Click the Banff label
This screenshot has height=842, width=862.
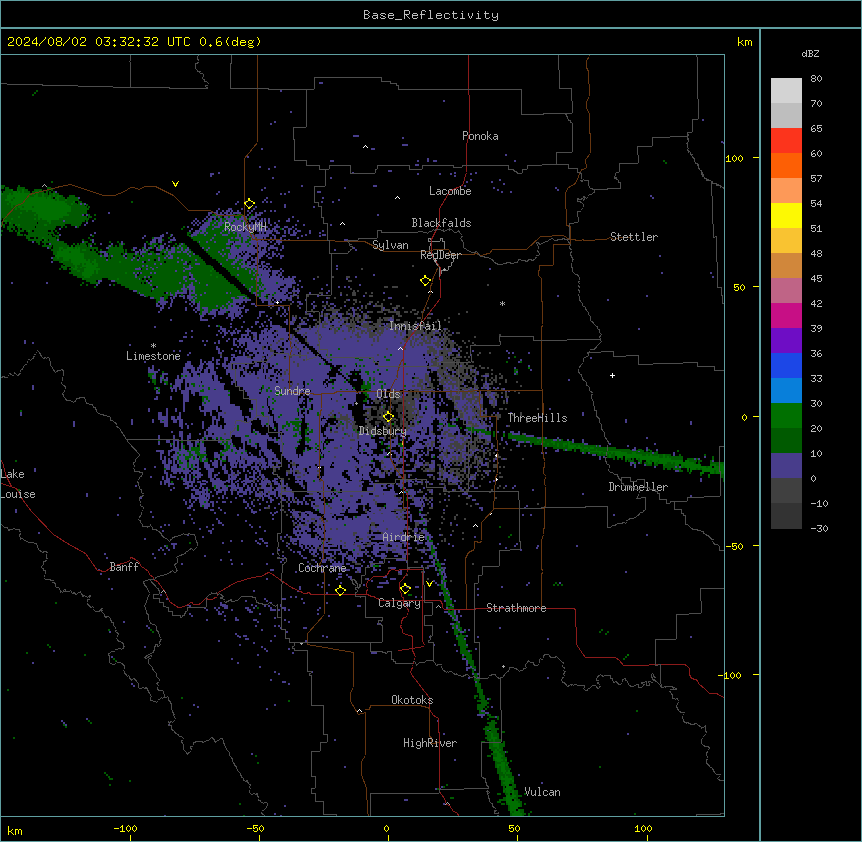click(124, 567)
